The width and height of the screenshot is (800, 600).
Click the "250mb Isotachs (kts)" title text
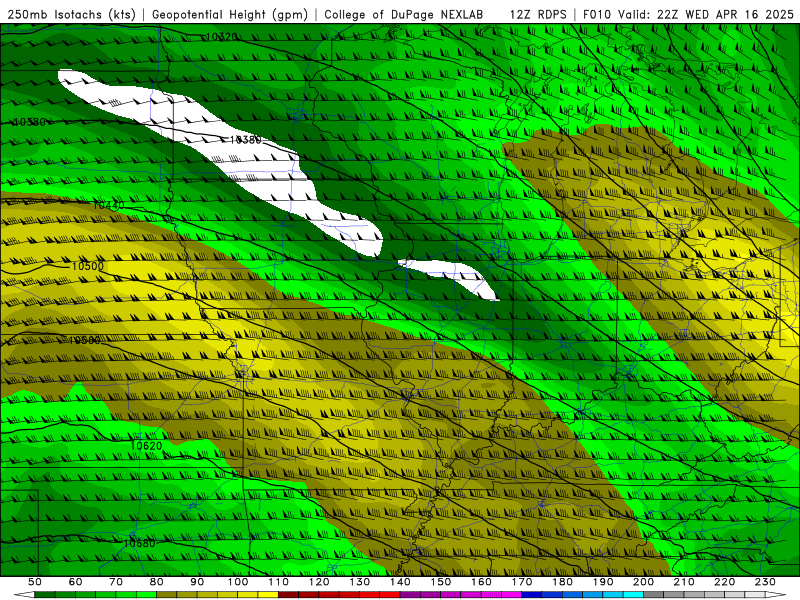point(71,15)
